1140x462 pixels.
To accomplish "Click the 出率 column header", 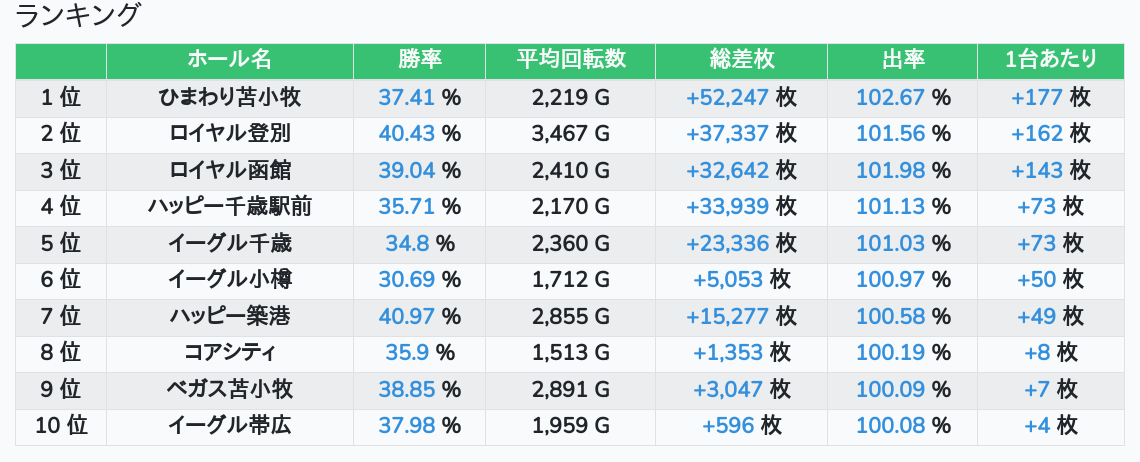I will pyautogui.click(x=903, y=60).
